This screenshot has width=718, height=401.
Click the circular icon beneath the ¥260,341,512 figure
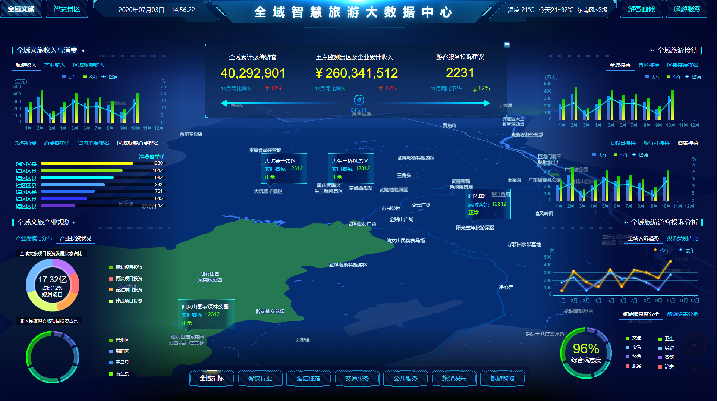[x=356, y=98]
